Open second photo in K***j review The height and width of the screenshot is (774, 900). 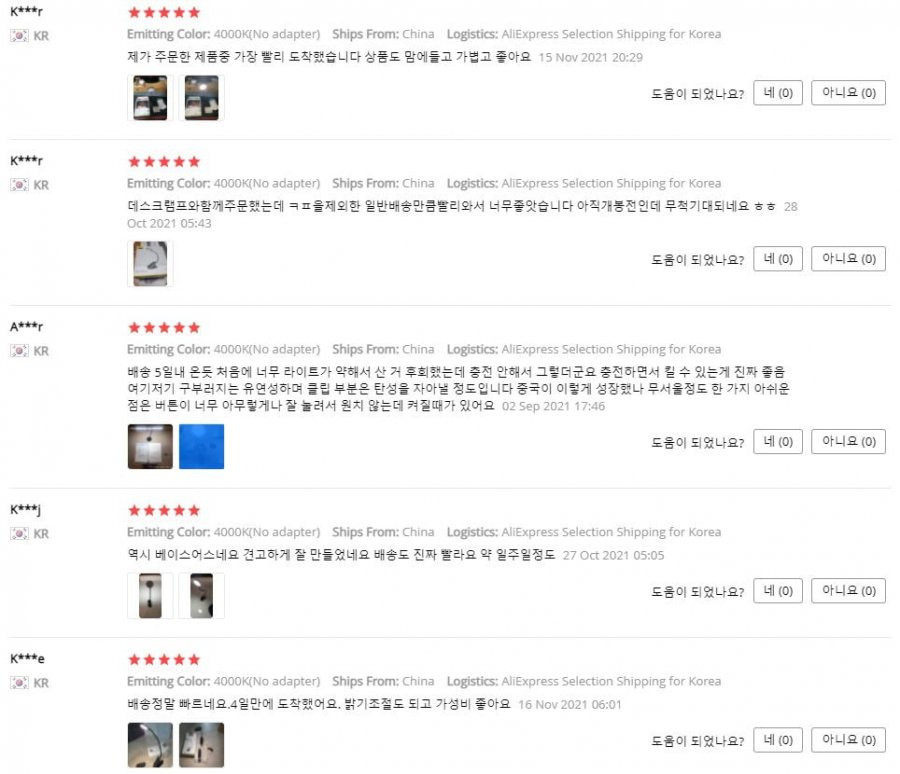click(x=201, y=595)
